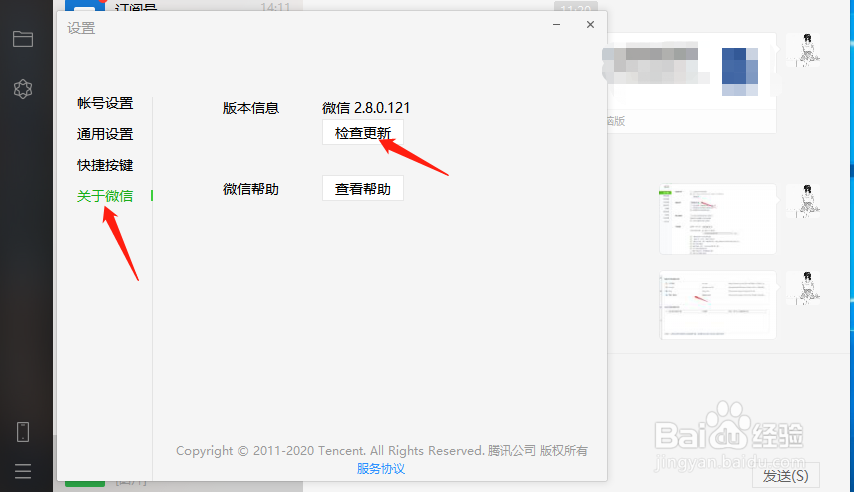Click the 查看帮助 button

(x=363, y=189)
